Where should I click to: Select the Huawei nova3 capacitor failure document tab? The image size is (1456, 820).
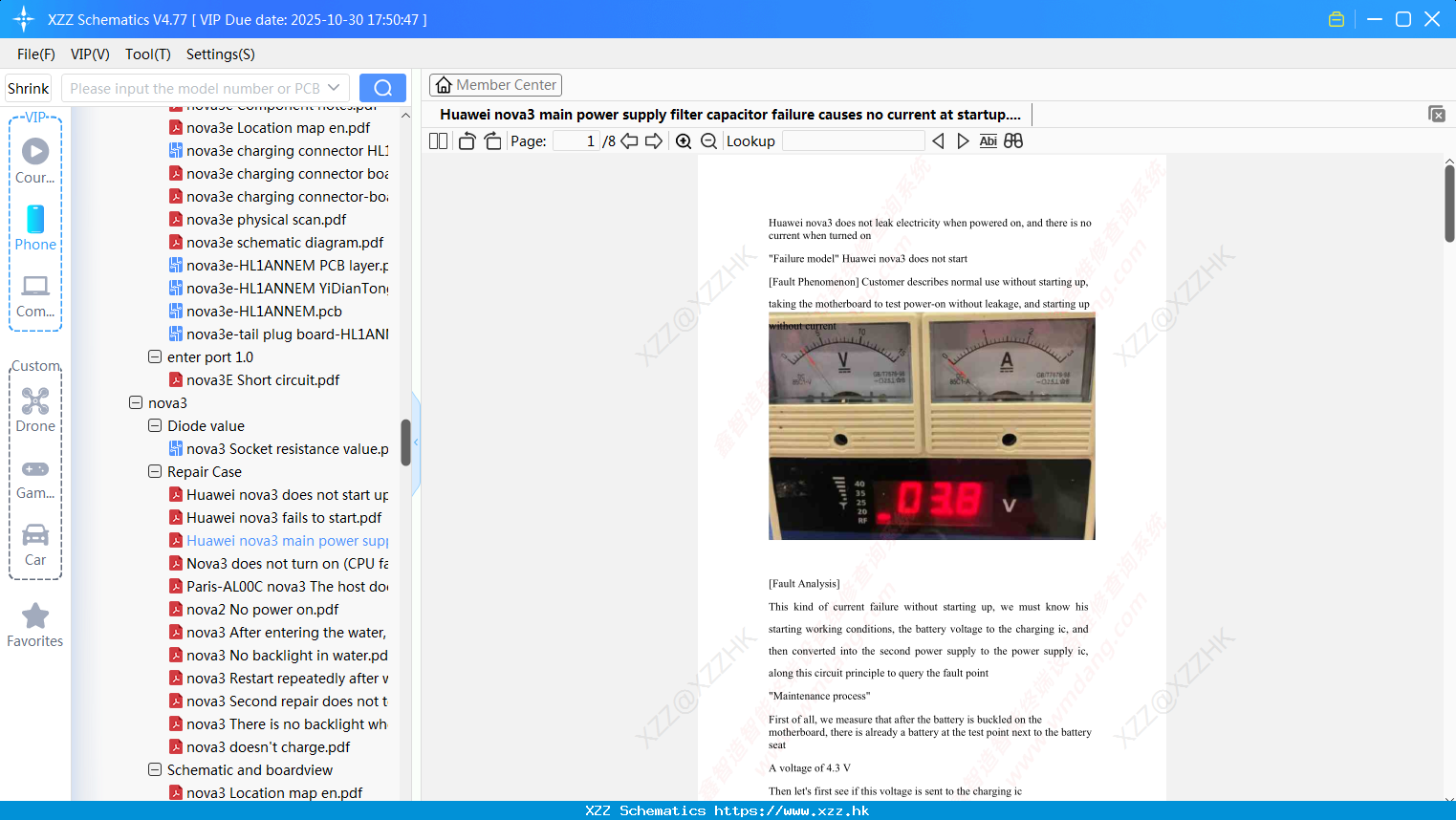coord(730,115)
